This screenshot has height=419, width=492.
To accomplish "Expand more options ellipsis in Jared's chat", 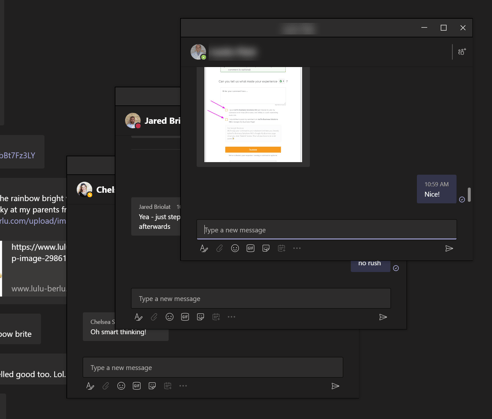I will click(231, 317).
